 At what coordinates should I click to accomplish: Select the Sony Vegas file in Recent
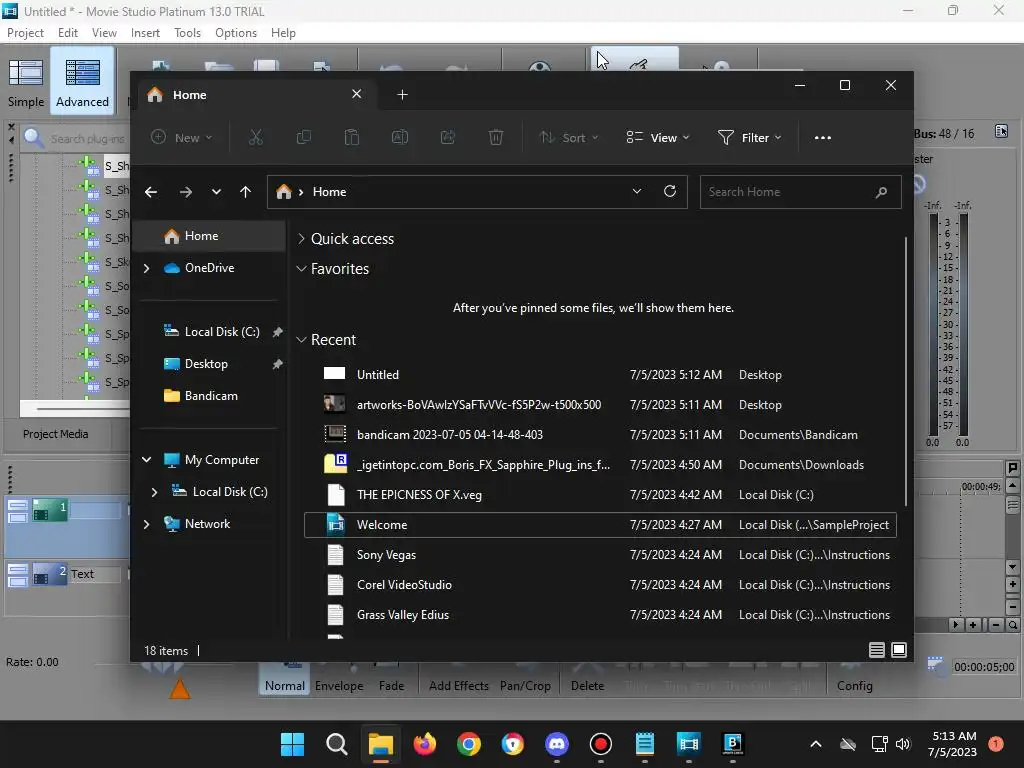600,555
